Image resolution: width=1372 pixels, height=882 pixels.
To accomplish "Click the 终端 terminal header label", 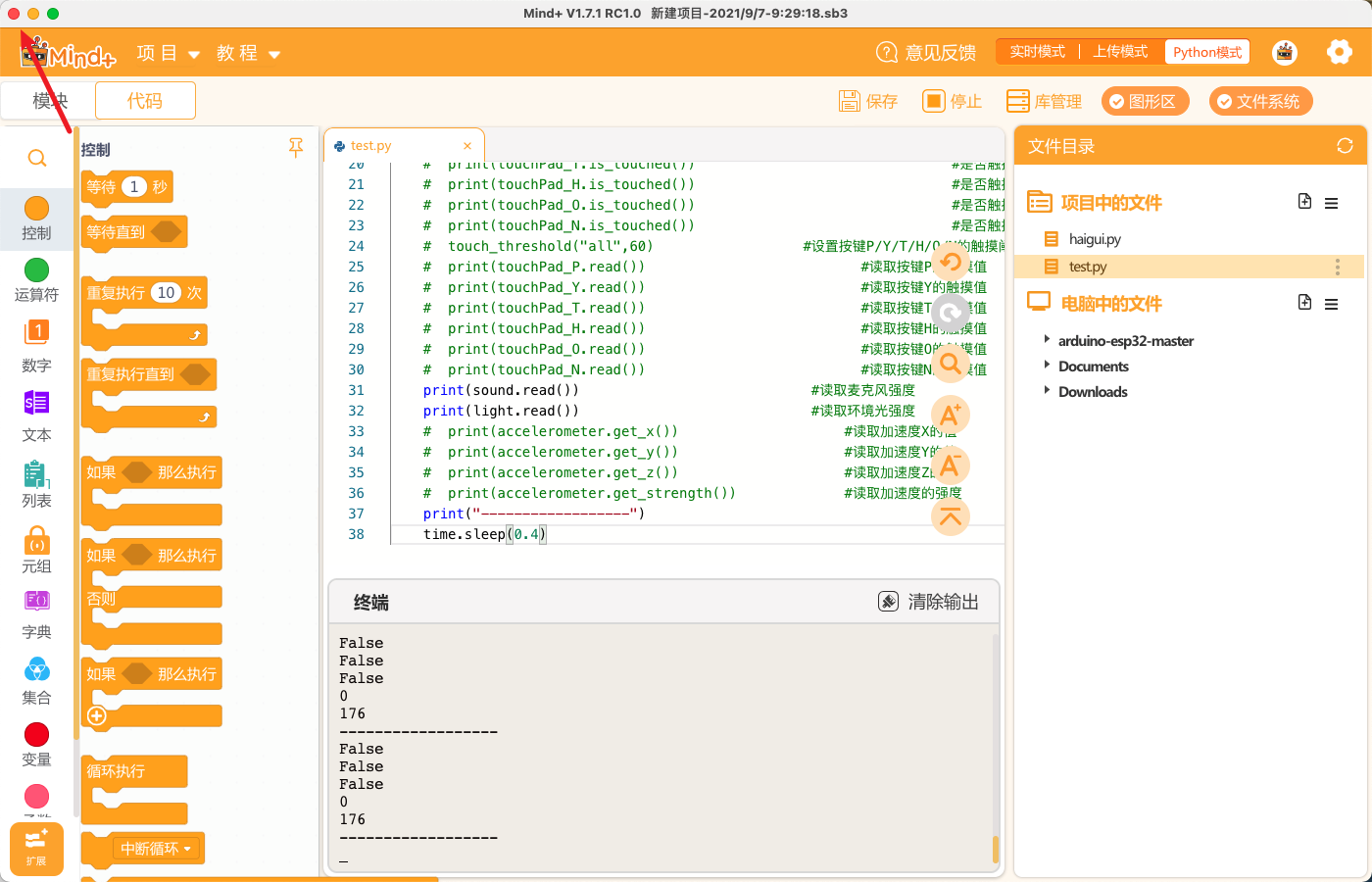I will [x=371, y=603].
